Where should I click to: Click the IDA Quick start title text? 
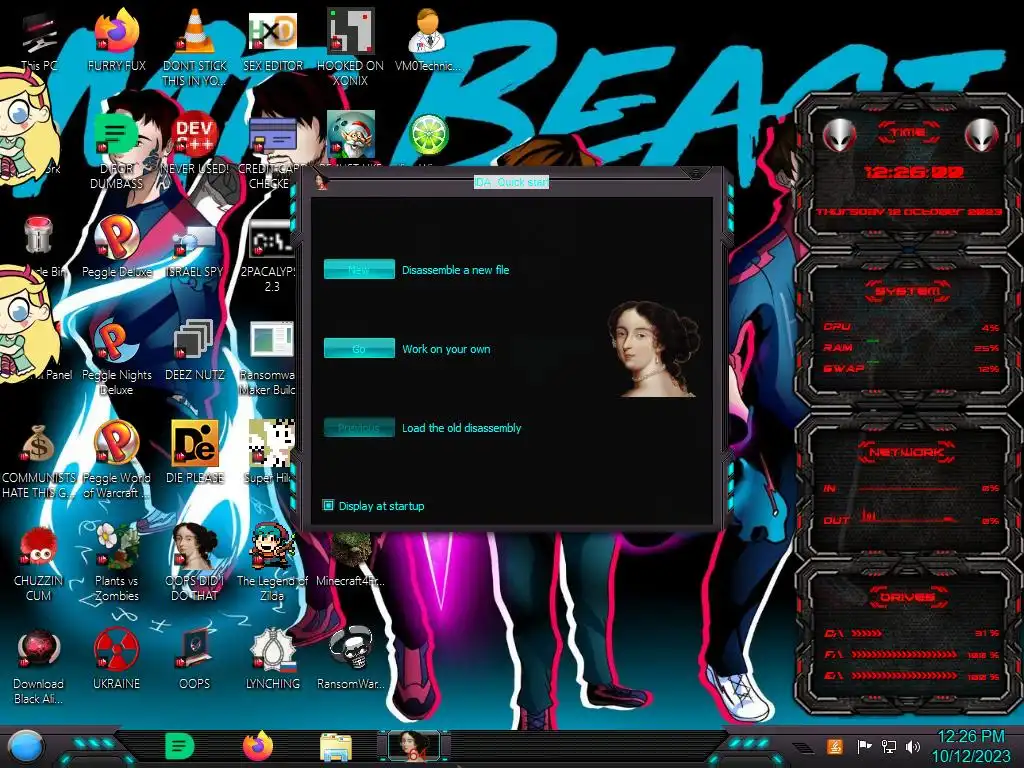coord(511,182)
